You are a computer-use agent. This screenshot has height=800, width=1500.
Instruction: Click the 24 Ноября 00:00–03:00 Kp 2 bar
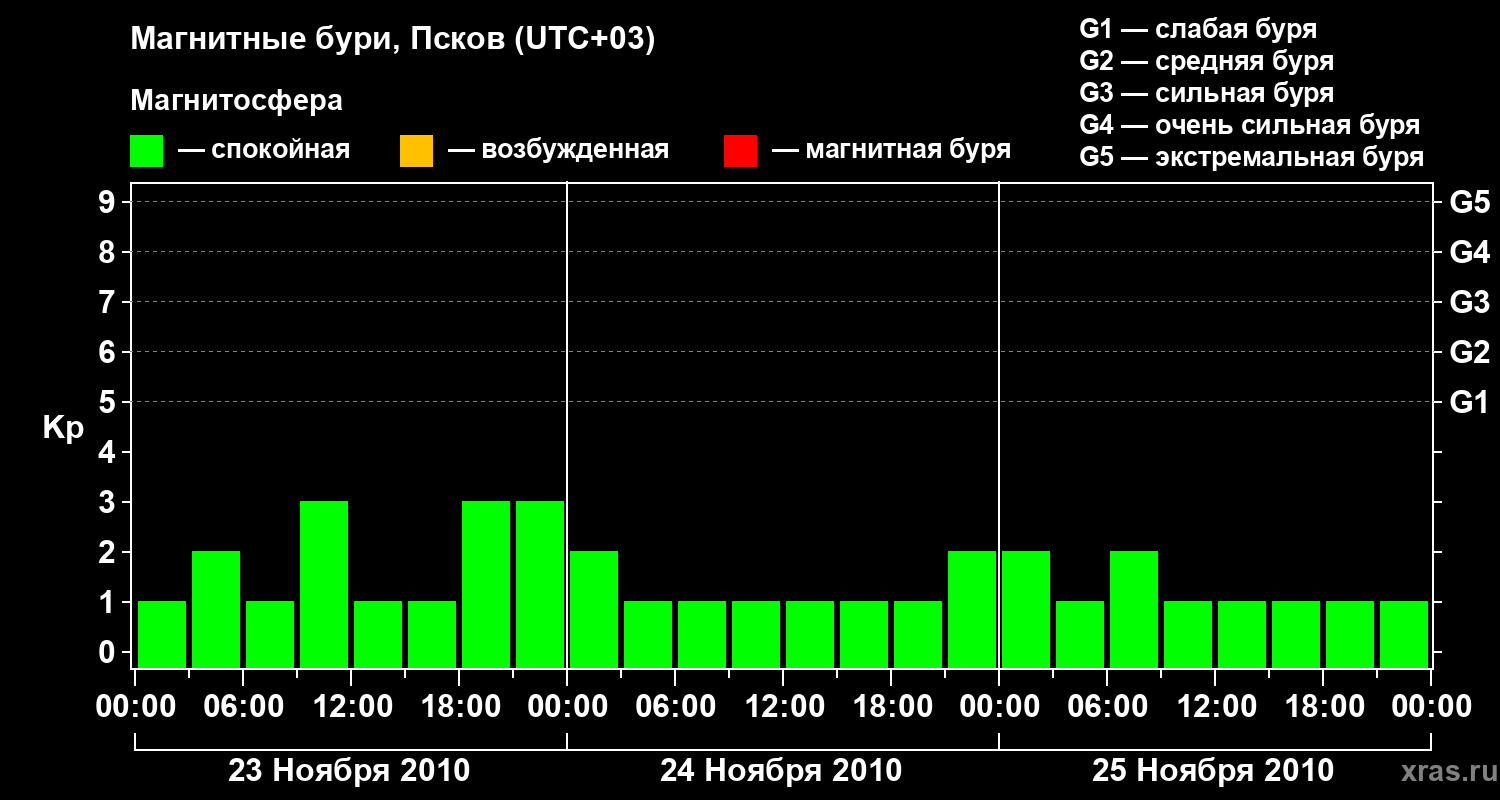pos(594,609)
